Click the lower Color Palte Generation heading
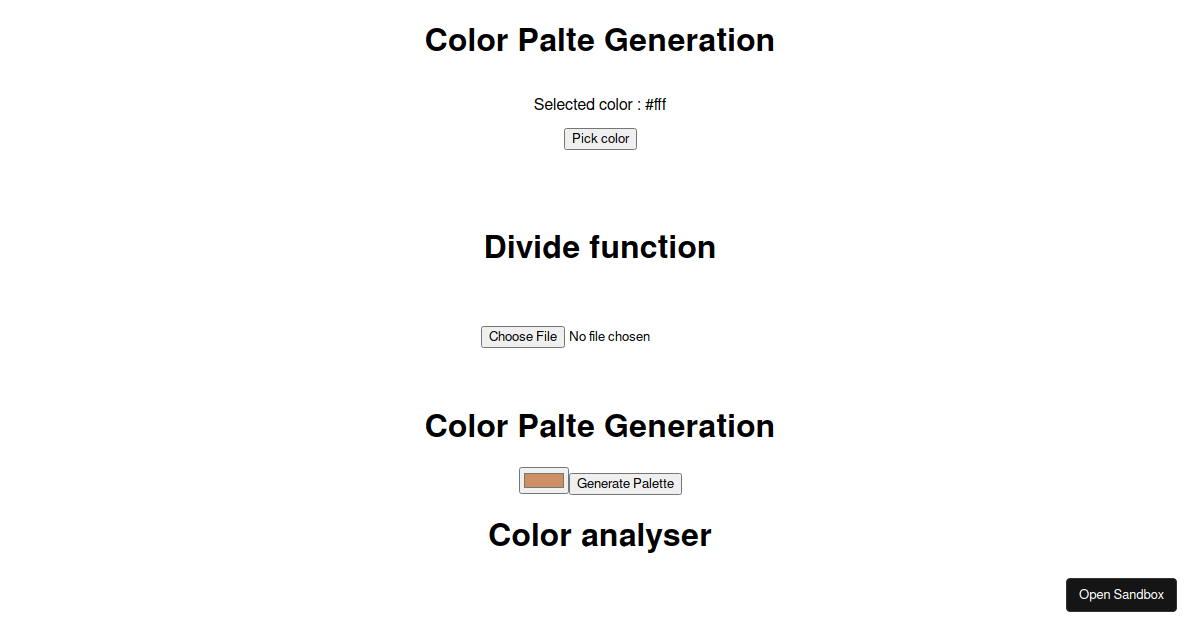 tap(600, 426)
